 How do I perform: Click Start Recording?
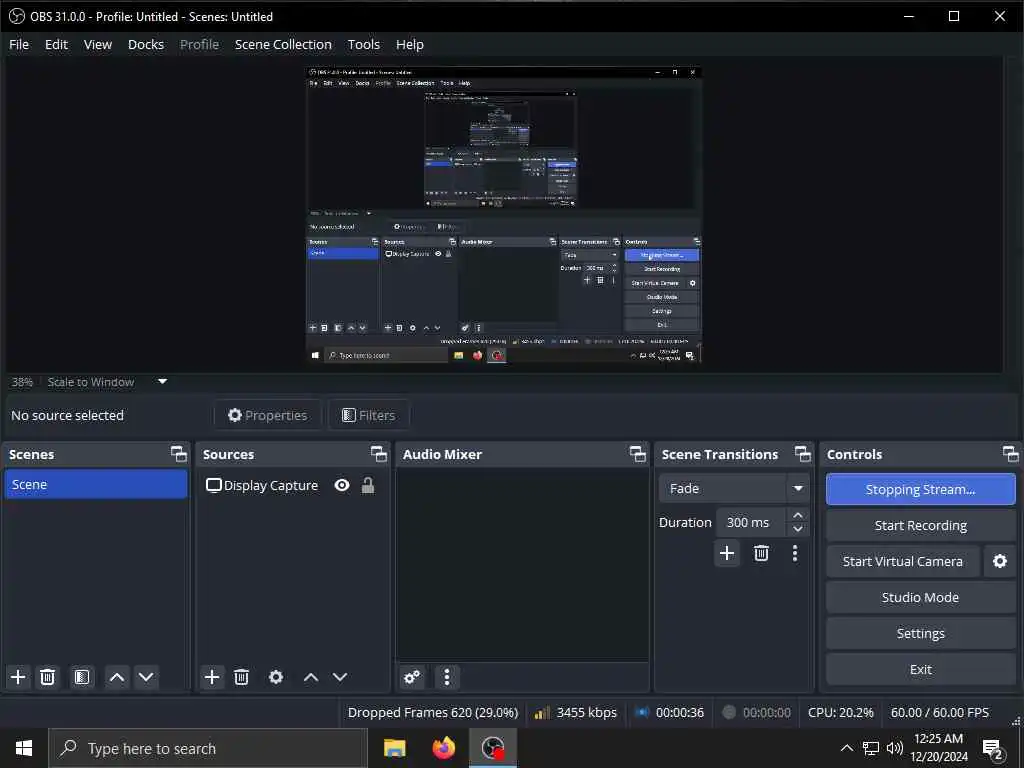click(920, 525)
